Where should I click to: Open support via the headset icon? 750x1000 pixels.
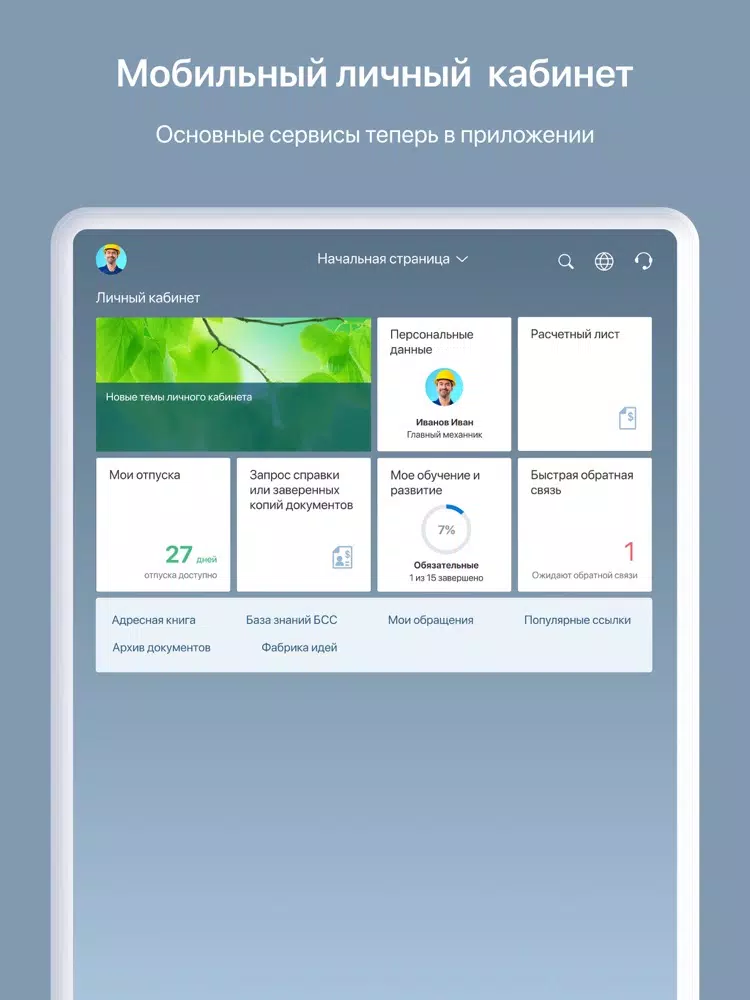643,261
